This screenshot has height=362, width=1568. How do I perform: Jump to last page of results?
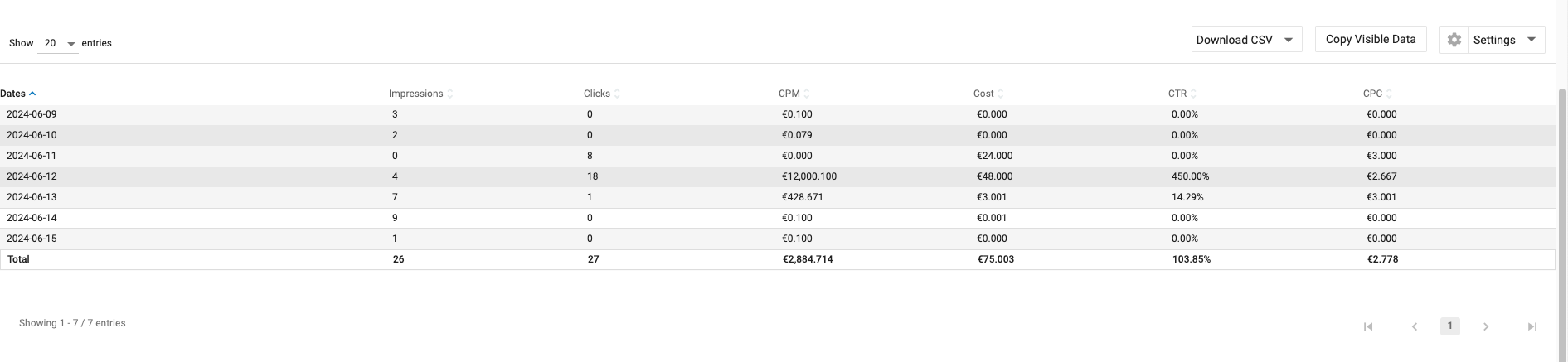point(1532,326)
